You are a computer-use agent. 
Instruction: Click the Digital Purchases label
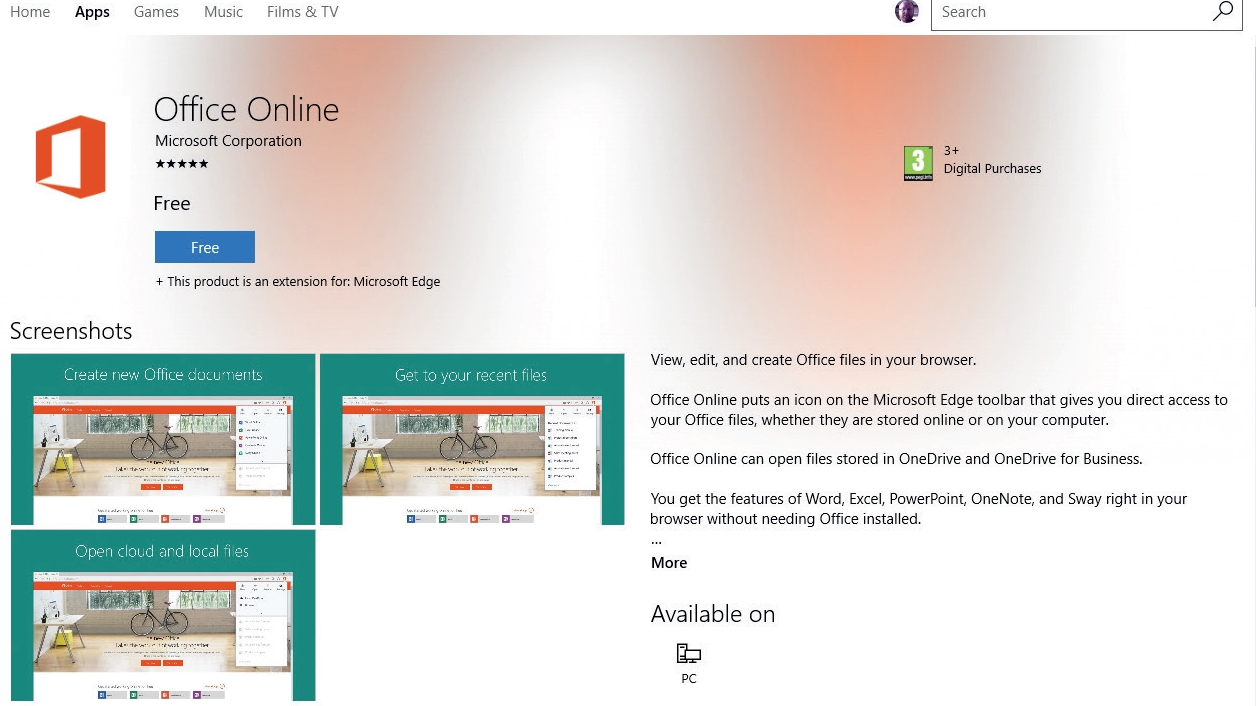coord(992,169)
